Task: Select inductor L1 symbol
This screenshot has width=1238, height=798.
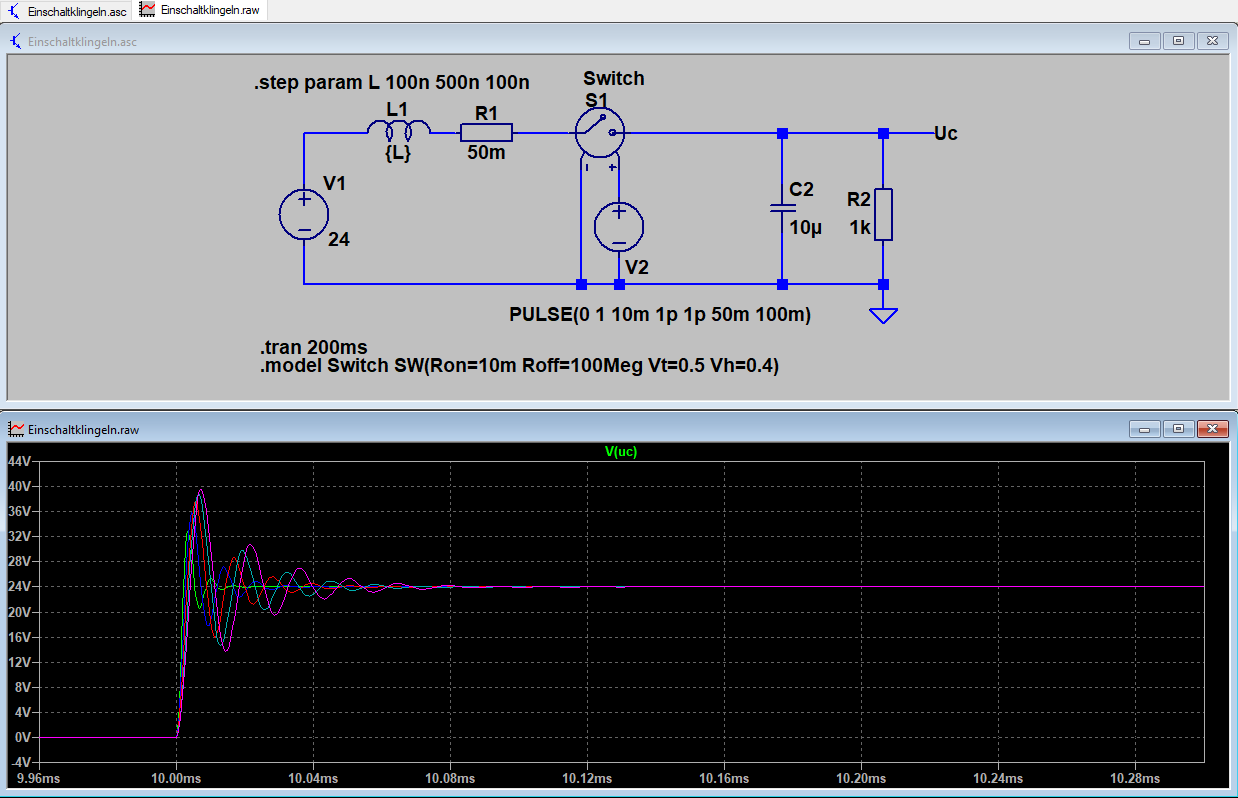Action: click(398, 129)
